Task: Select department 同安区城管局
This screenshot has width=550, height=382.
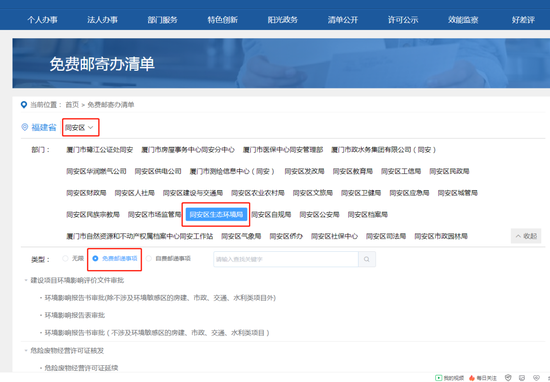Action: click(x=457, y=193)
